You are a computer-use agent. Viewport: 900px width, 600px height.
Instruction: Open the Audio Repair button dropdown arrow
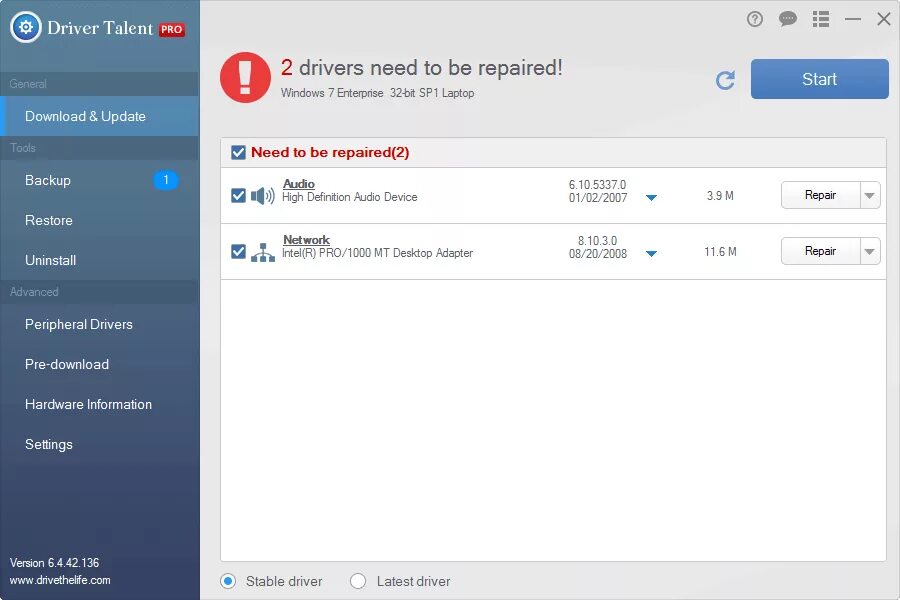point(870,195)
